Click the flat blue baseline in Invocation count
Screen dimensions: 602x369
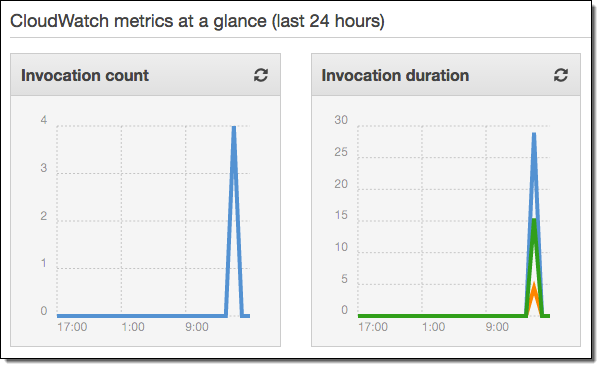coord(141,316)
